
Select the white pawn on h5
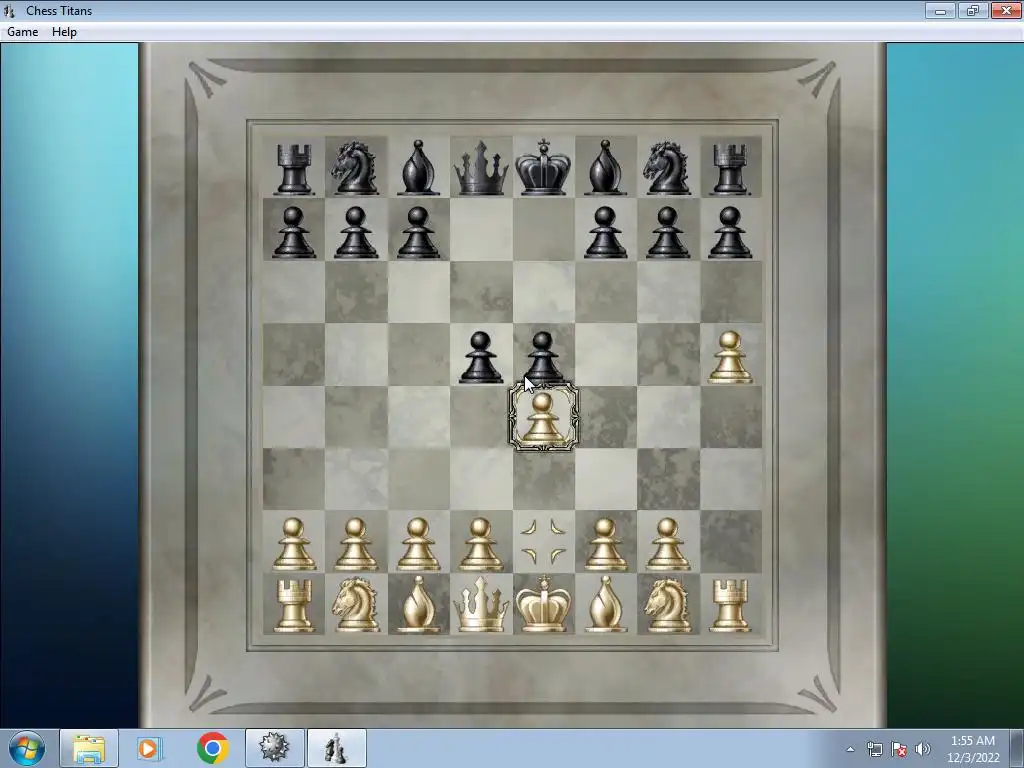(x=730, y=357)
